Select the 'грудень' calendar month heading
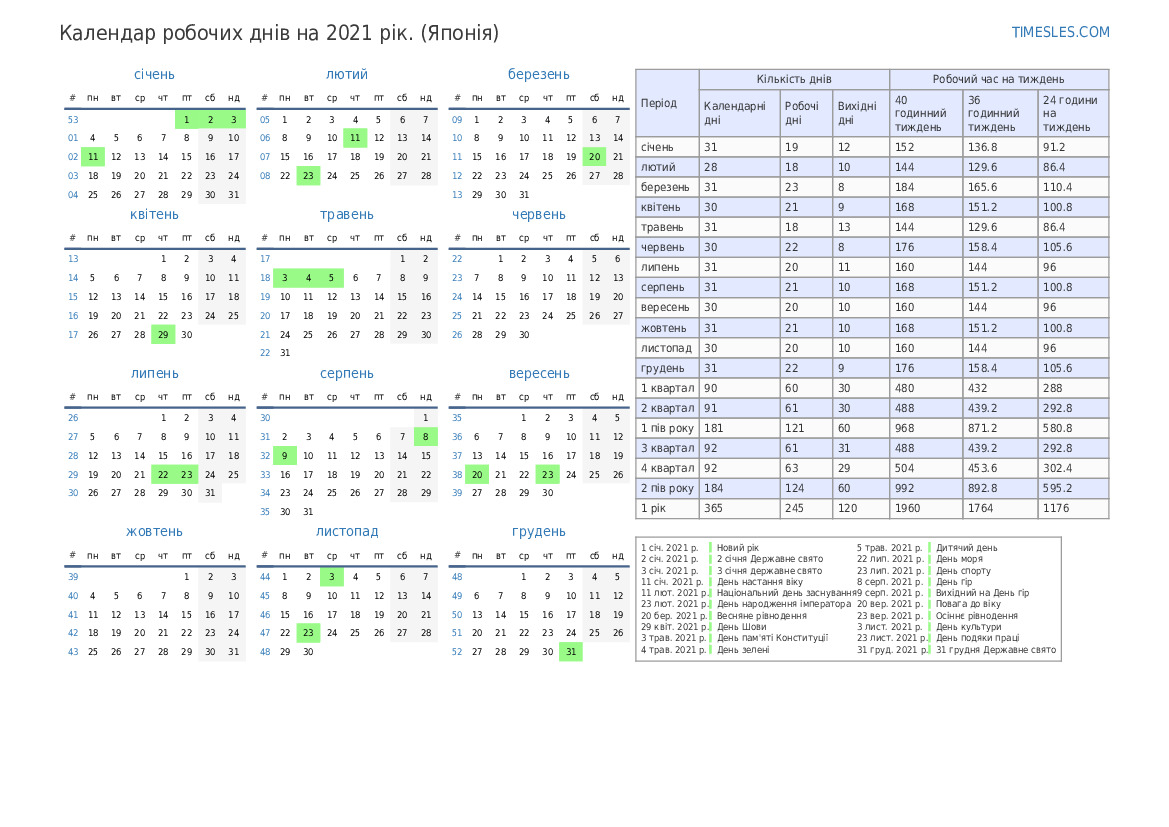 coord(539,532)
